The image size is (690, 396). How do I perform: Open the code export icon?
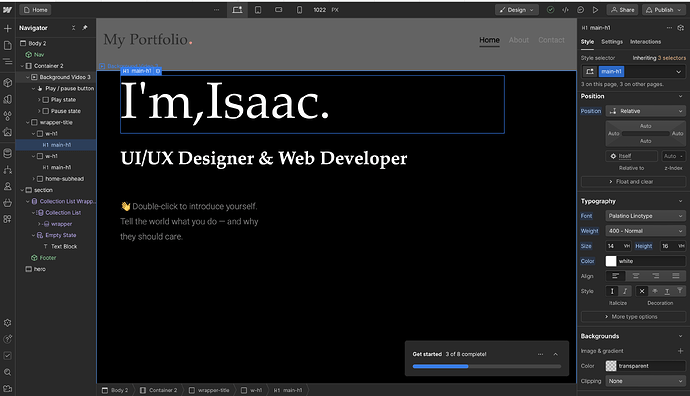pyautogui.click(x=565, y=10)
